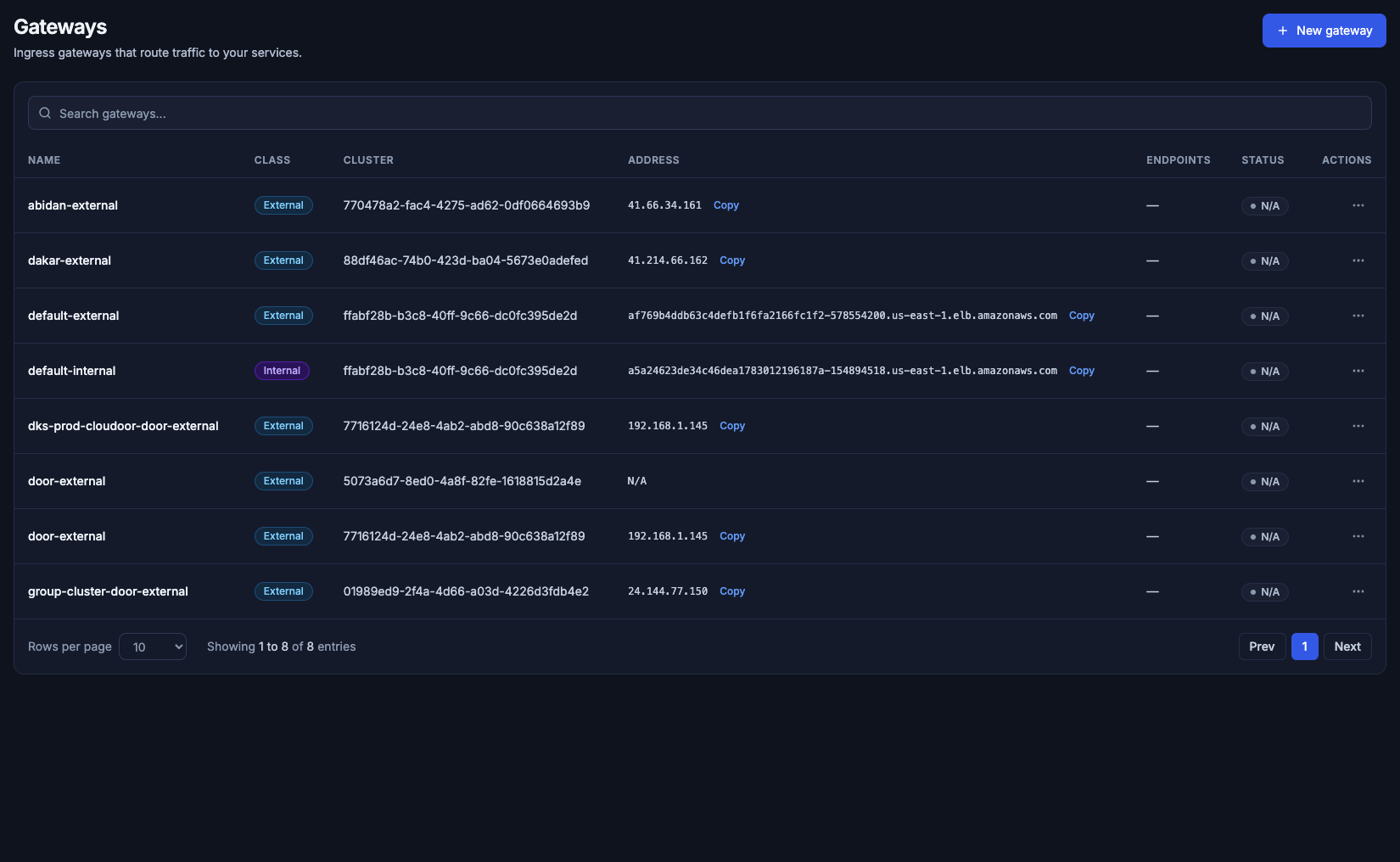Copy address 41.214.66.162

732,260
